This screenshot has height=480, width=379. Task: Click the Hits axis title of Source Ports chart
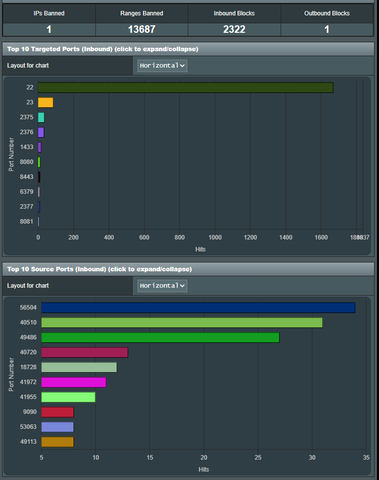click(204, 469)
